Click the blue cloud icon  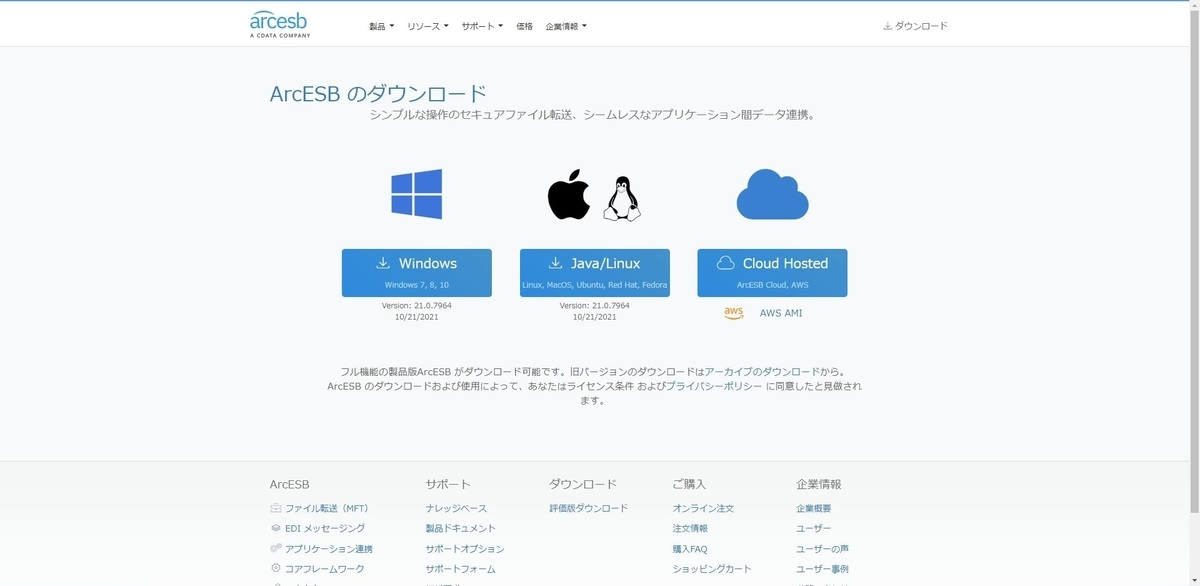click(x=772, y=194)
